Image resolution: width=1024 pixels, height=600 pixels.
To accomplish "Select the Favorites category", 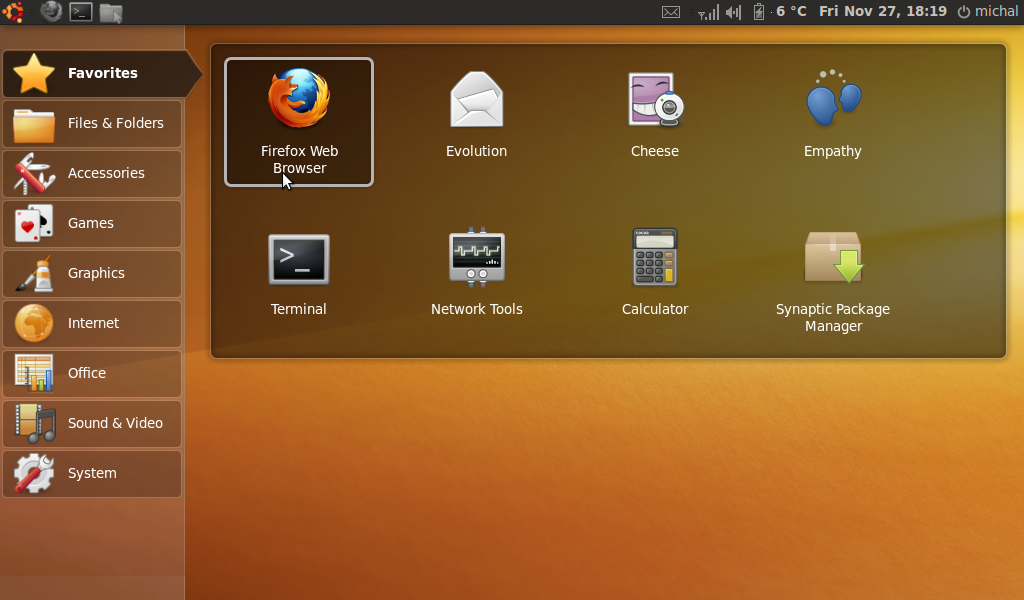I will [x=101, y=73].
